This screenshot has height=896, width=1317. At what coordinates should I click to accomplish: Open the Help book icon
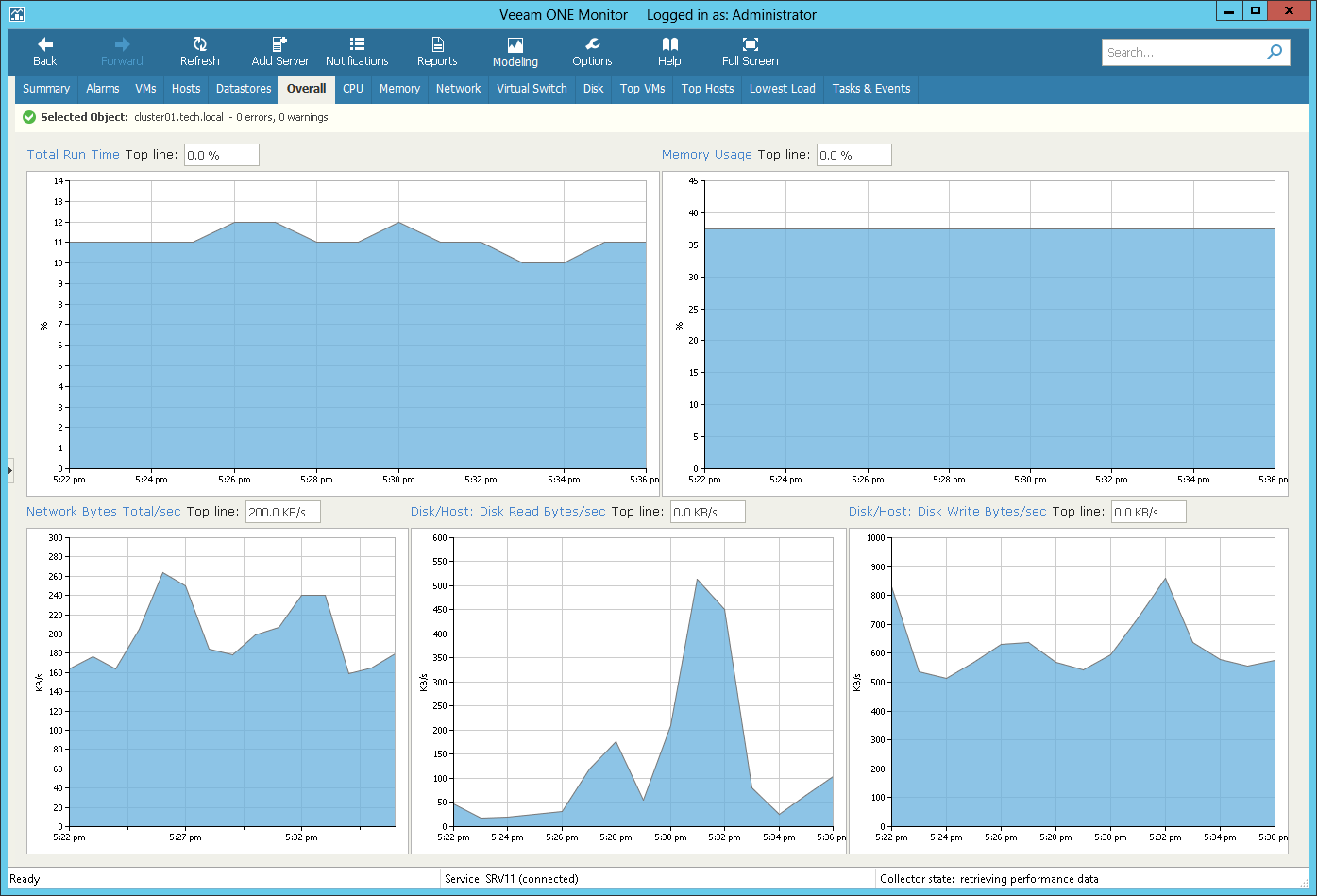pyautogui.click(x=669, y=43)
